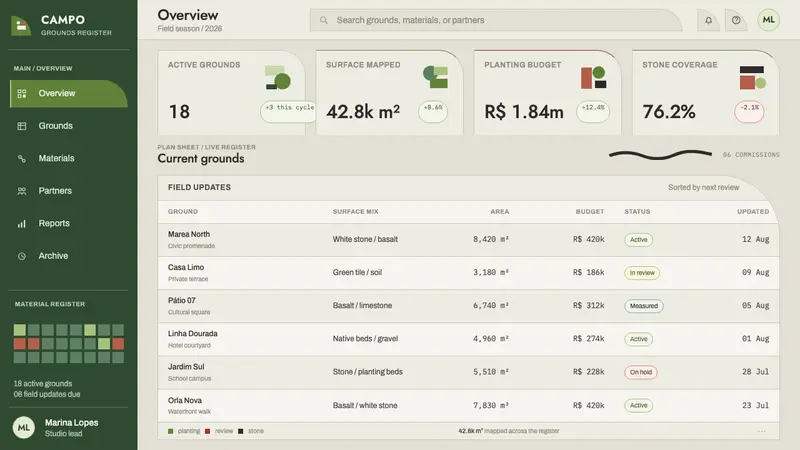The height and width of the screenshot is (450, 800).
Task: Click '06 COMMISSIONS' label
Action: (x=751, y=155)
